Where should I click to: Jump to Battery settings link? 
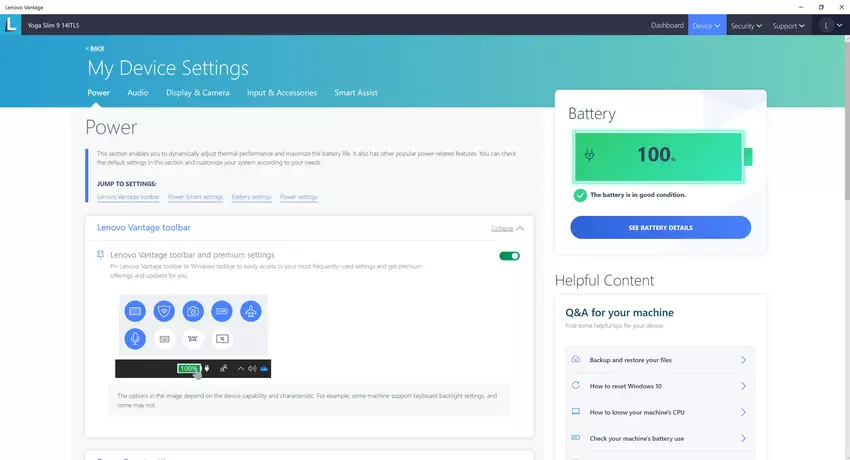pyautogui.click(x=251, y=197)
